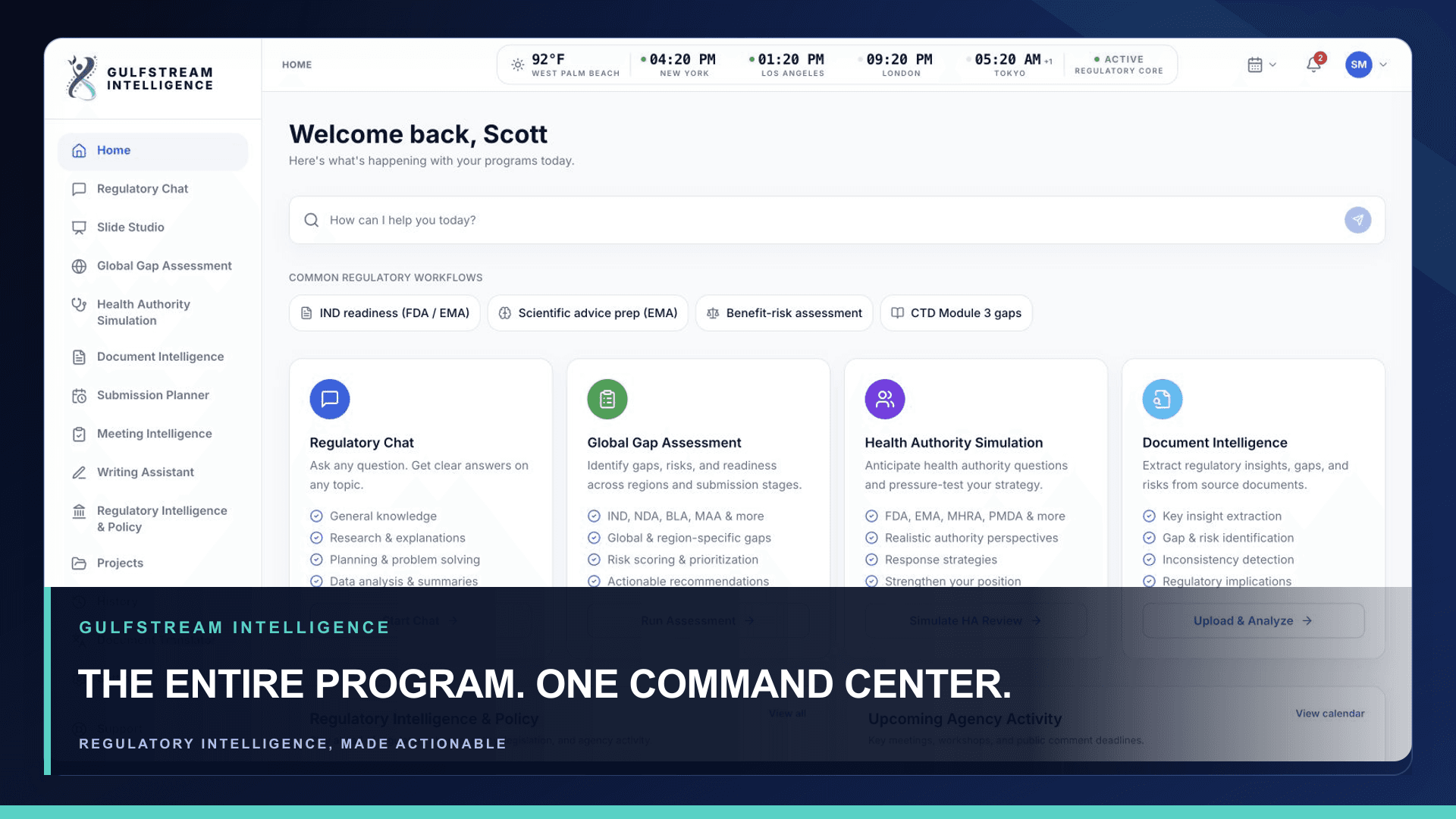Expand the calendar dropdown chevron

1272,65
